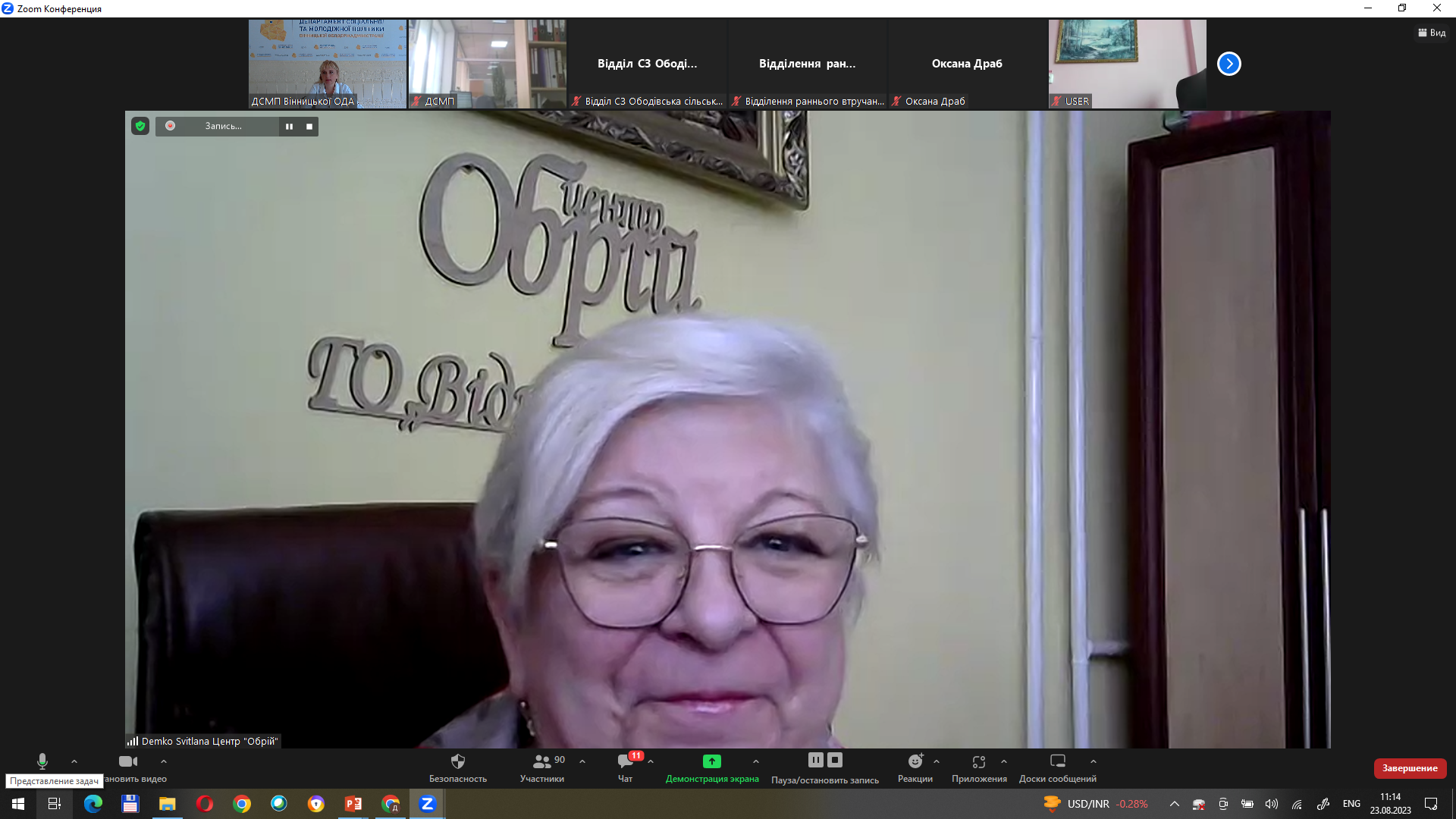Switch to Zoom app in taskbar
The width and height of the screenshot is (1456, 819).
coord(428,804)
